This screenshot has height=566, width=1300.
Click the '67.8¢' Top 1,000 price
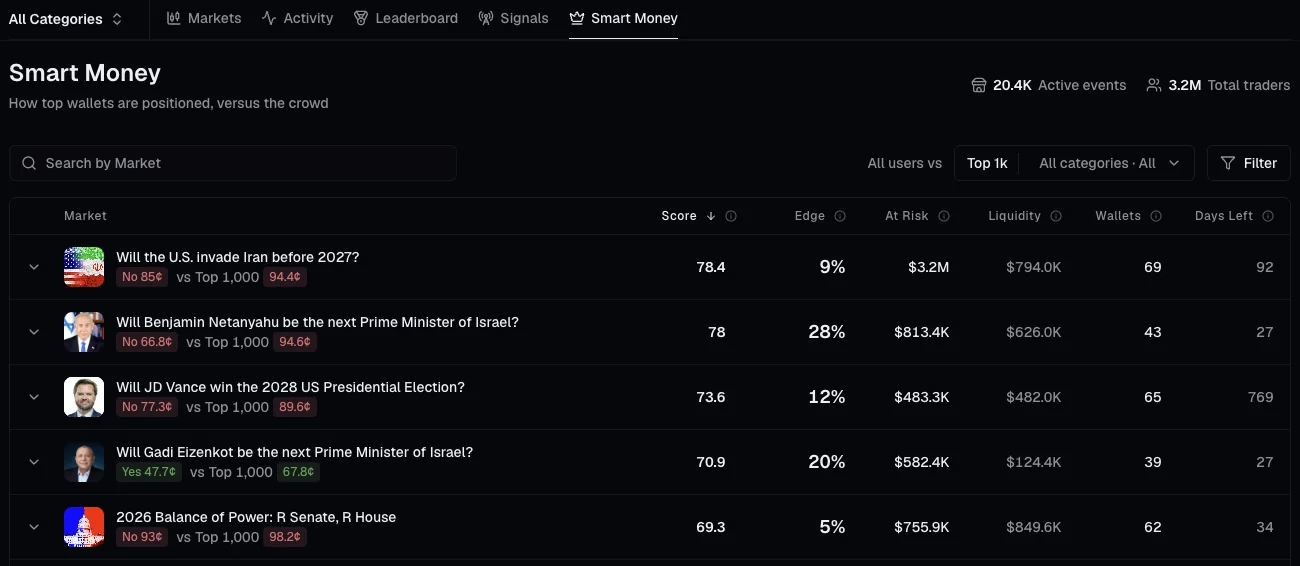(298, 472)
